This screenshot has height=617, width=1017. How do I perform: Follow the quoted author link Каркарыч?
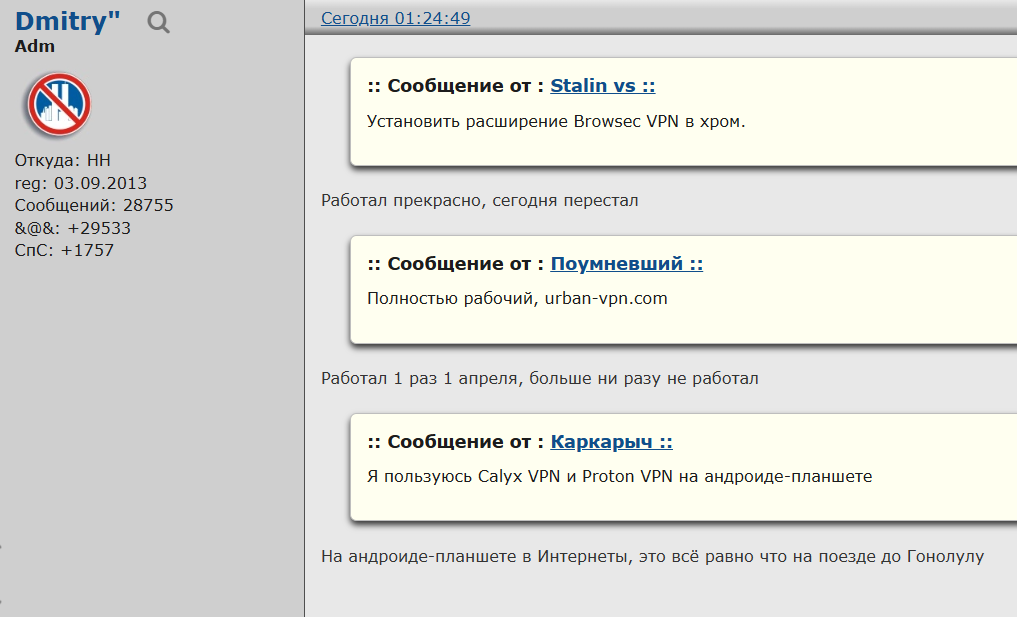(x=611, y=442)
